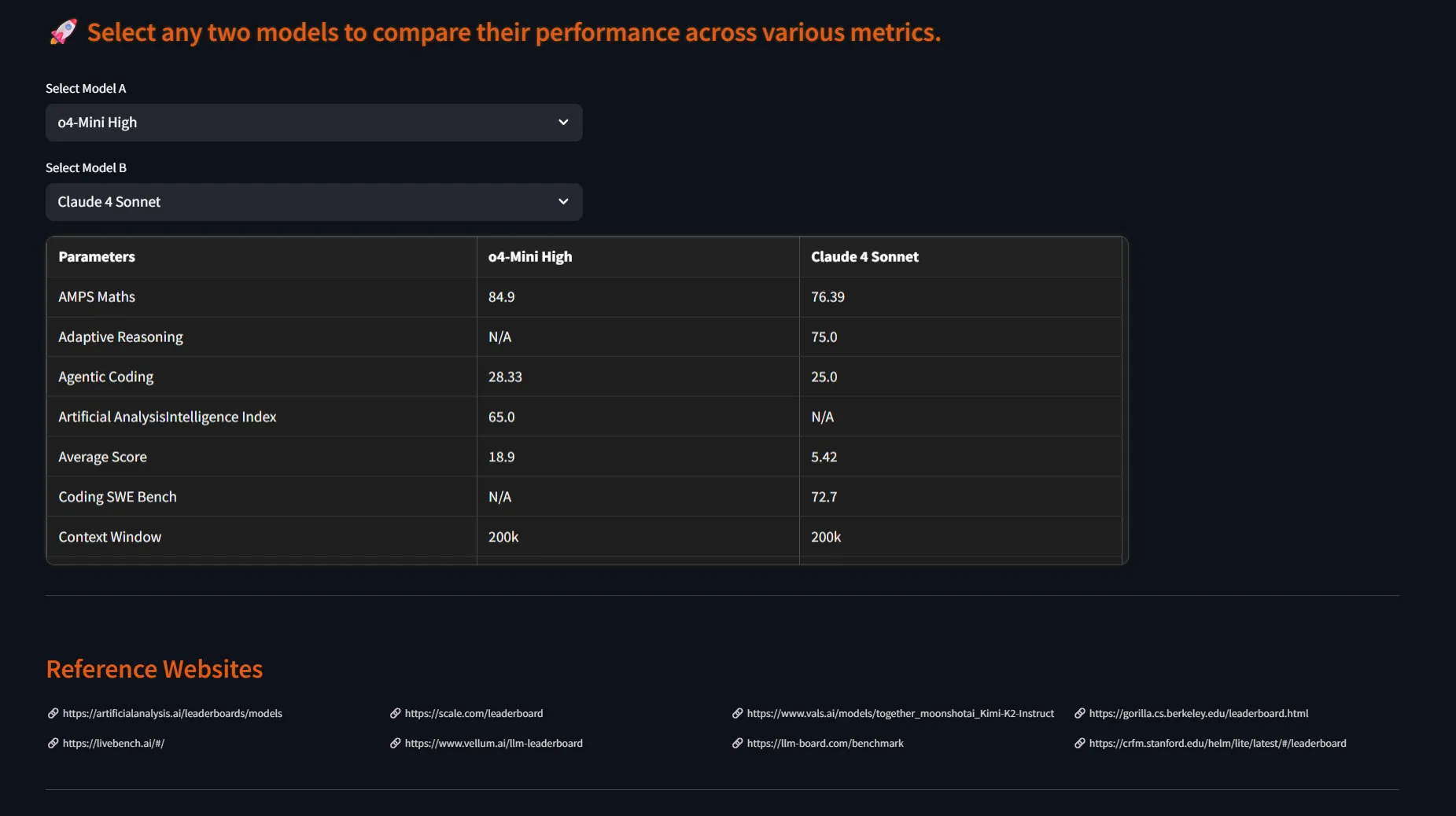1456x816 pixels.
Task: Click the Claude 4 Sonnet column header
Action: click(x=864, y=257)
